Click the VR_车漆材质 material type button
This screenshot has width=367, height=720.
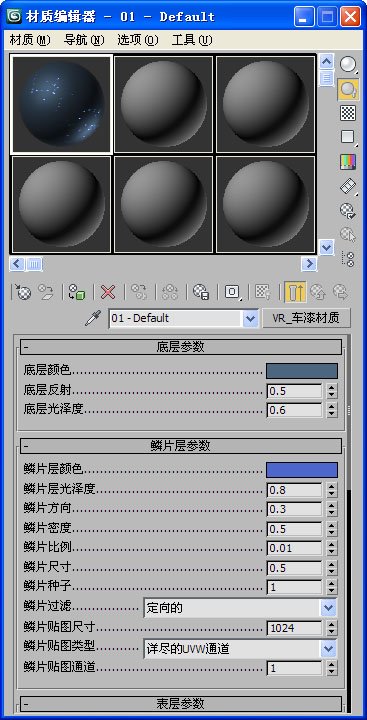click(x=306, y=318)
